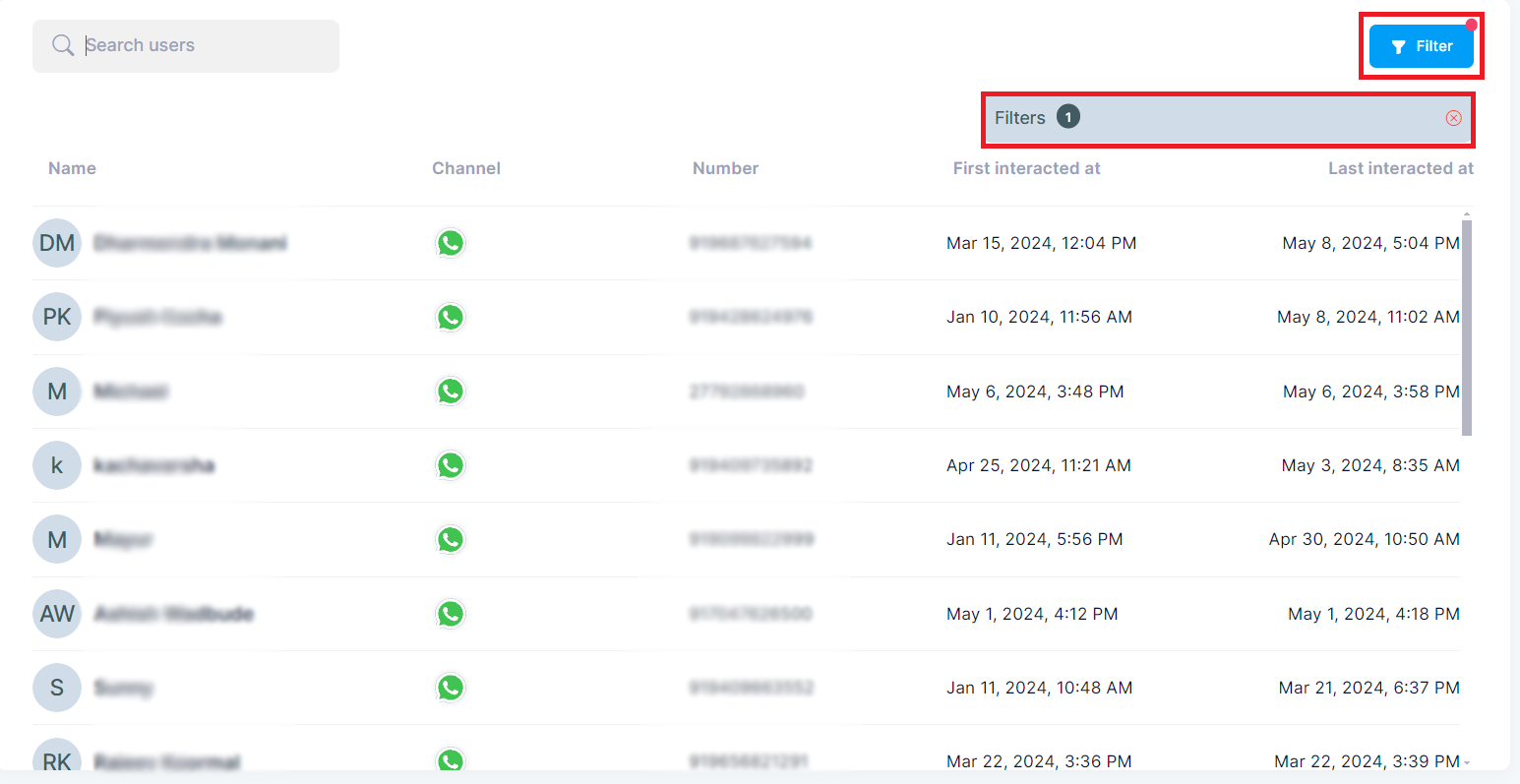Click the Mar 21, 2024, 6:37 PM cell
Viewport: 1520px width, 784px height.
1369,688
